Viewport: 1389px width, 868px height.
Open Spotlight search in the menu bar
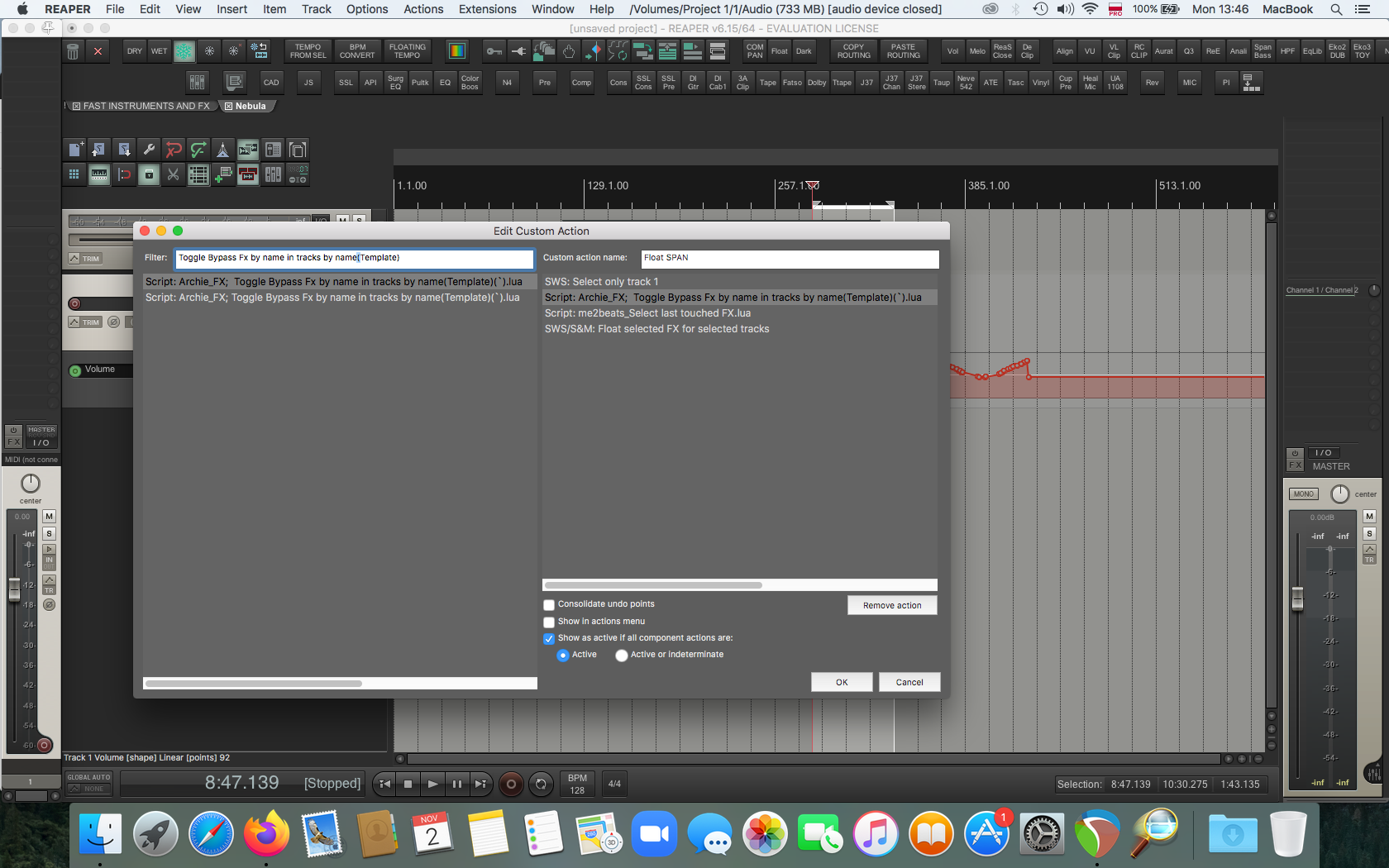[1336, 9]
